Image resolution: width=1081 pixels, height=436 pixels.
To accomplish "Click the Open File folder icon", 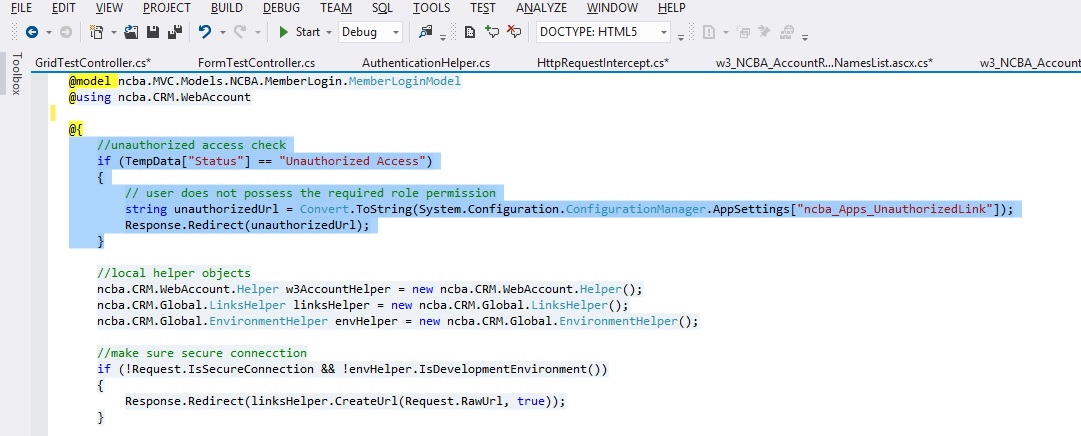I will coord(131,32).
